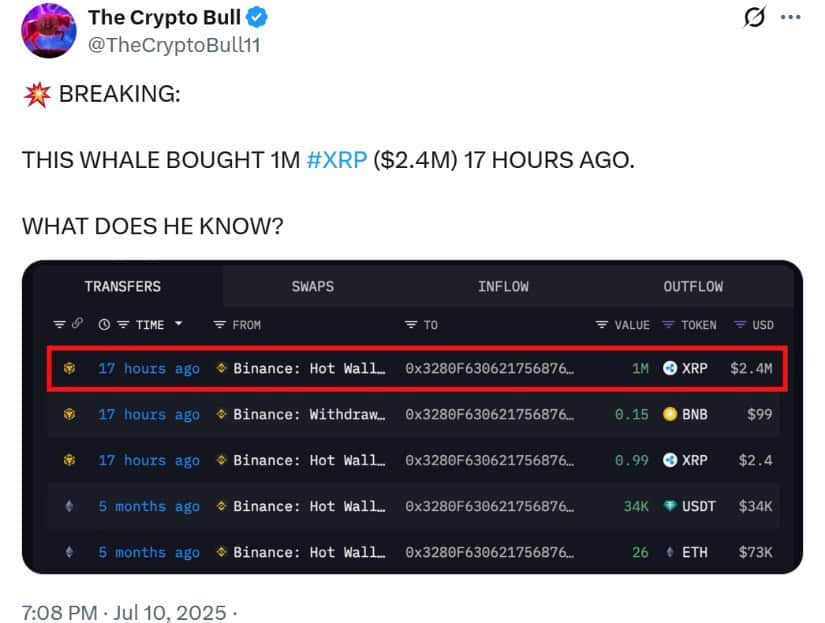Open the Grok slashed-circle icon
Screen dimensions: 825x623
click(x=754, y=17)
